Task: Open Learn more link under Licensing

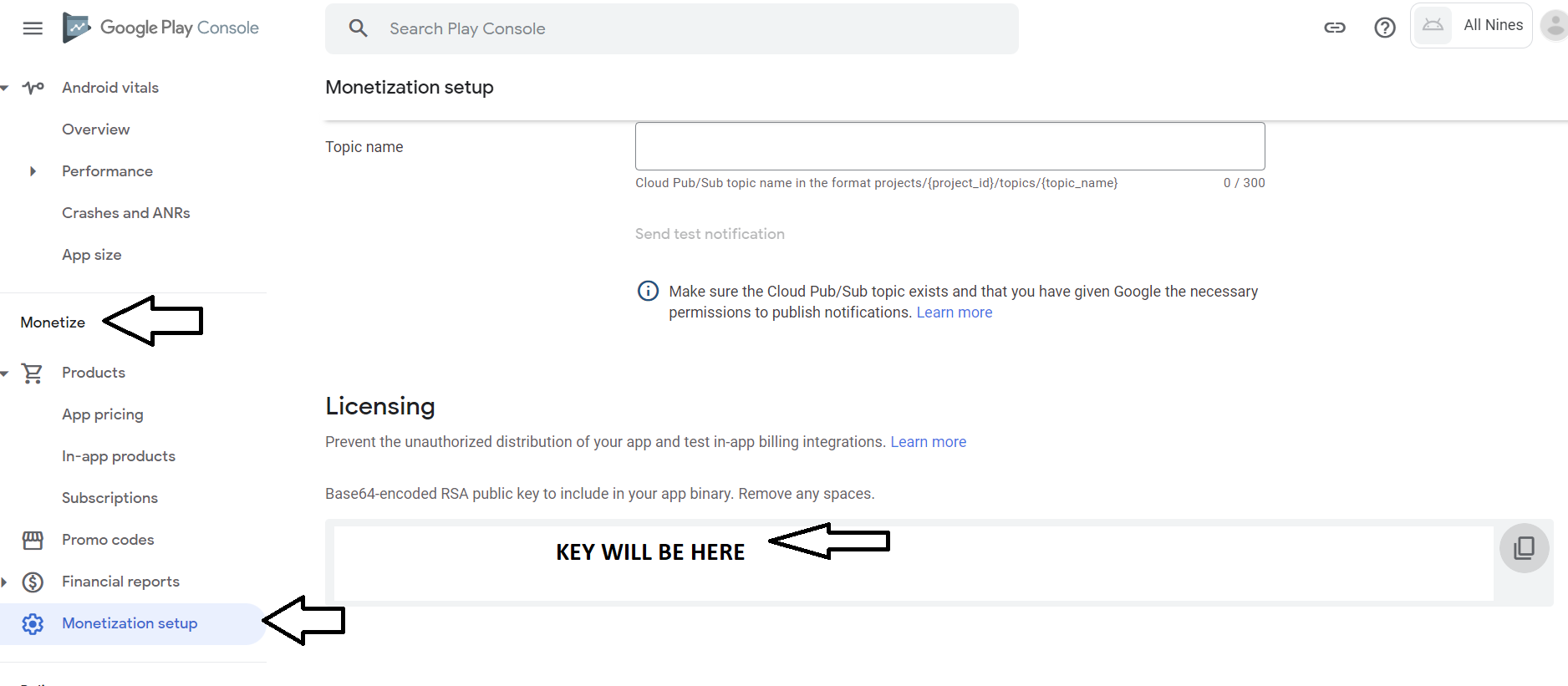Action: pos(928,442)
